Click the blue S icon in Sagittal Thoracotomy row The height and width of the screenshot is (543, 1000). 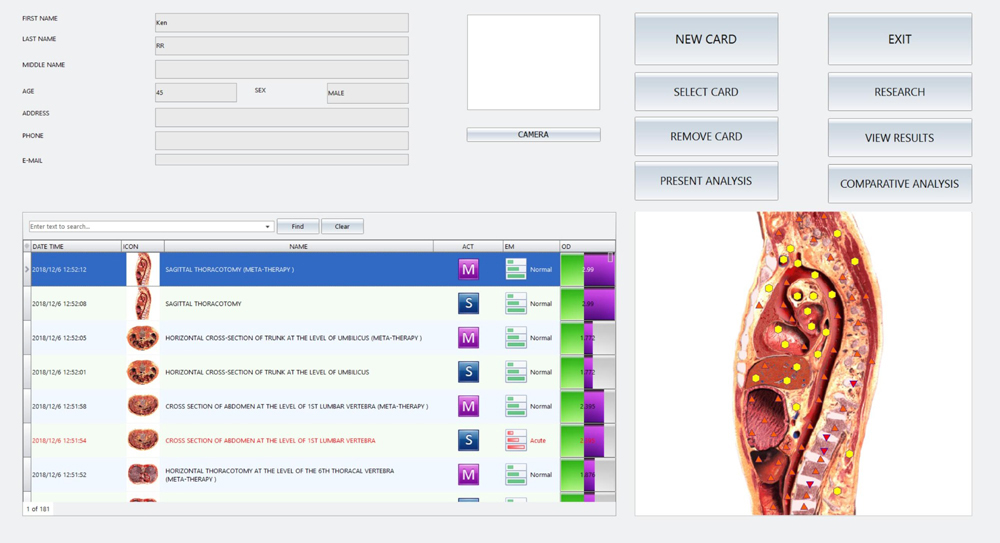[468, 304]
